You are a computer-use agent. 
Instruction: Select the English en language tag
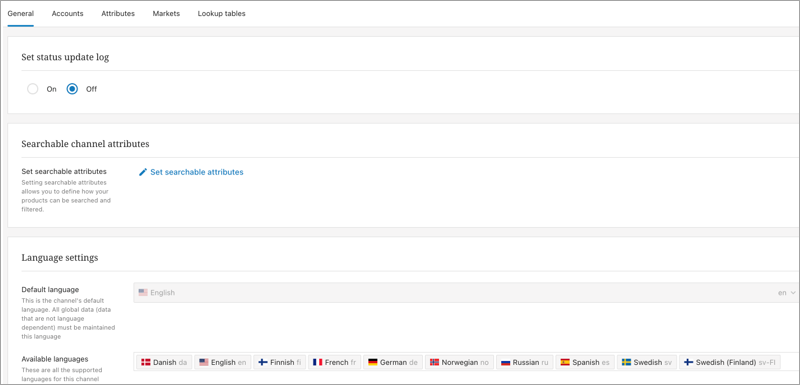click(x=223, y=363)
